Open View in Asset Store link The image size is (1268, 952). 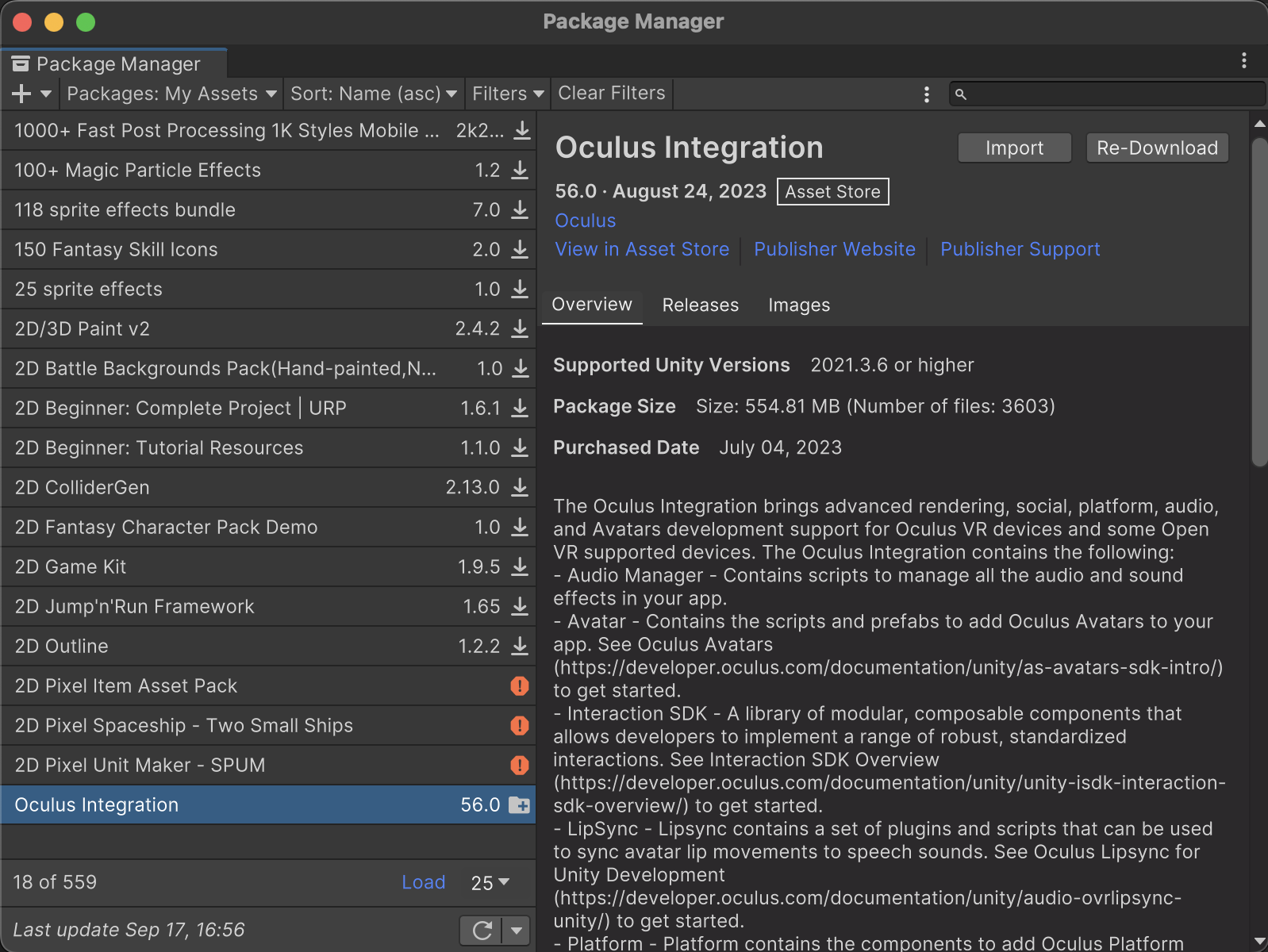click(642, 249)
